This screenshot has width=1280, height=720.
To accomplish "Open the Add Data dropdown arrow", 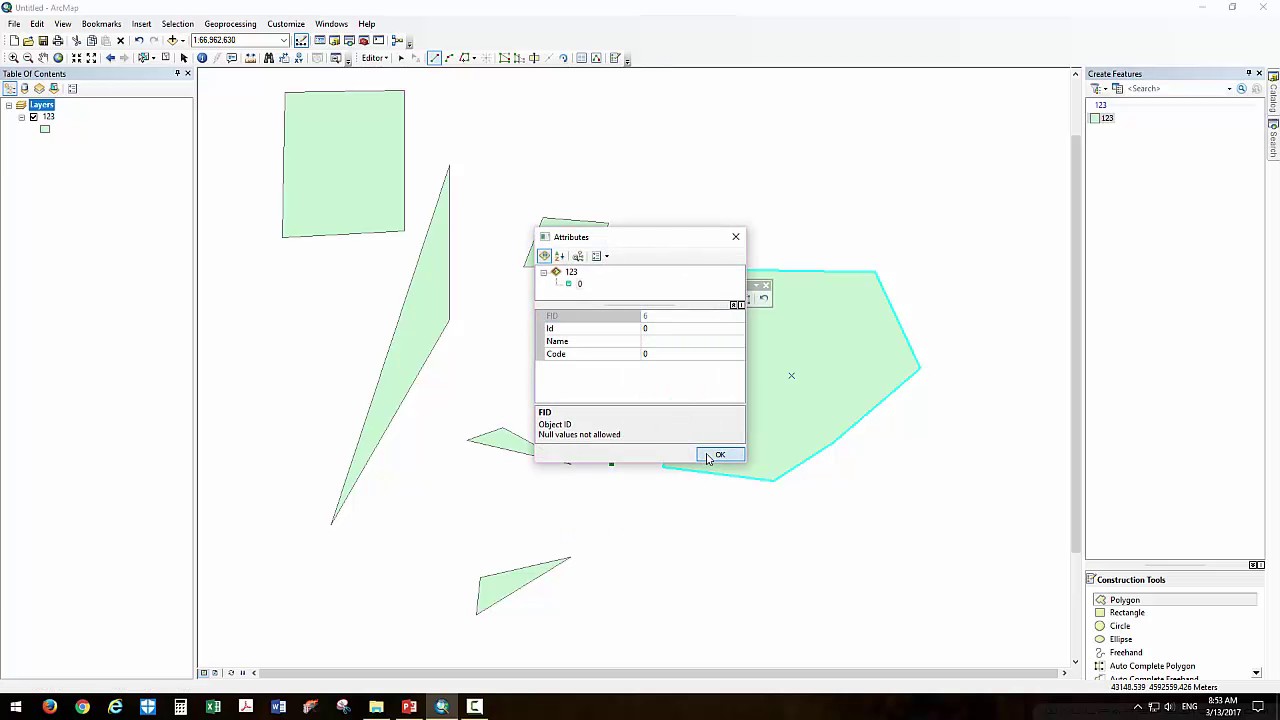I will point(182,40).
